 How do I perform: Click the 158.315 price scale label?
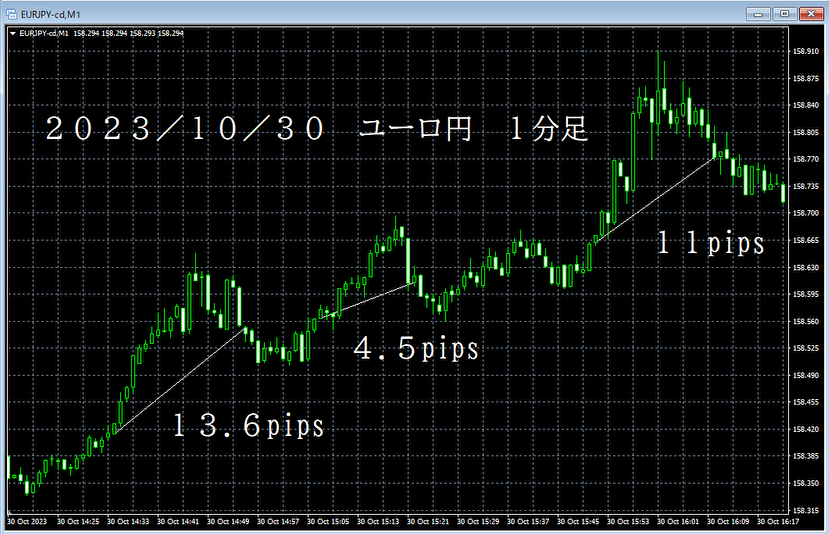pyautogui.click(x=806, y=511)
